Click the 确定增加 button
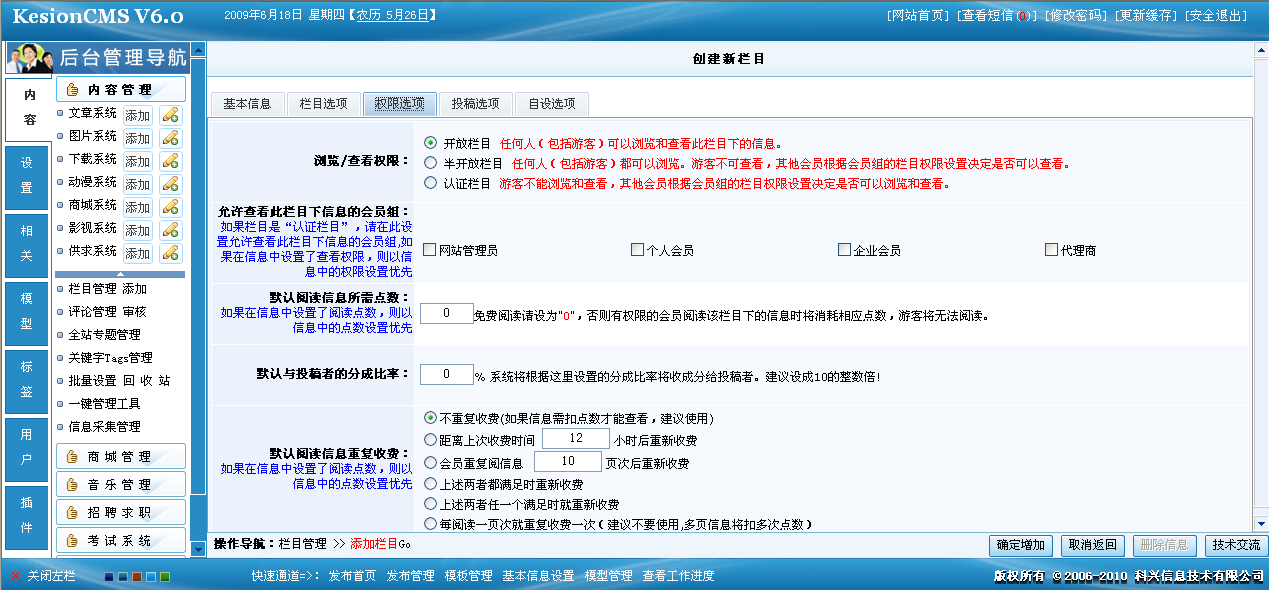1269x590 pixels. tap(1020, 546)
